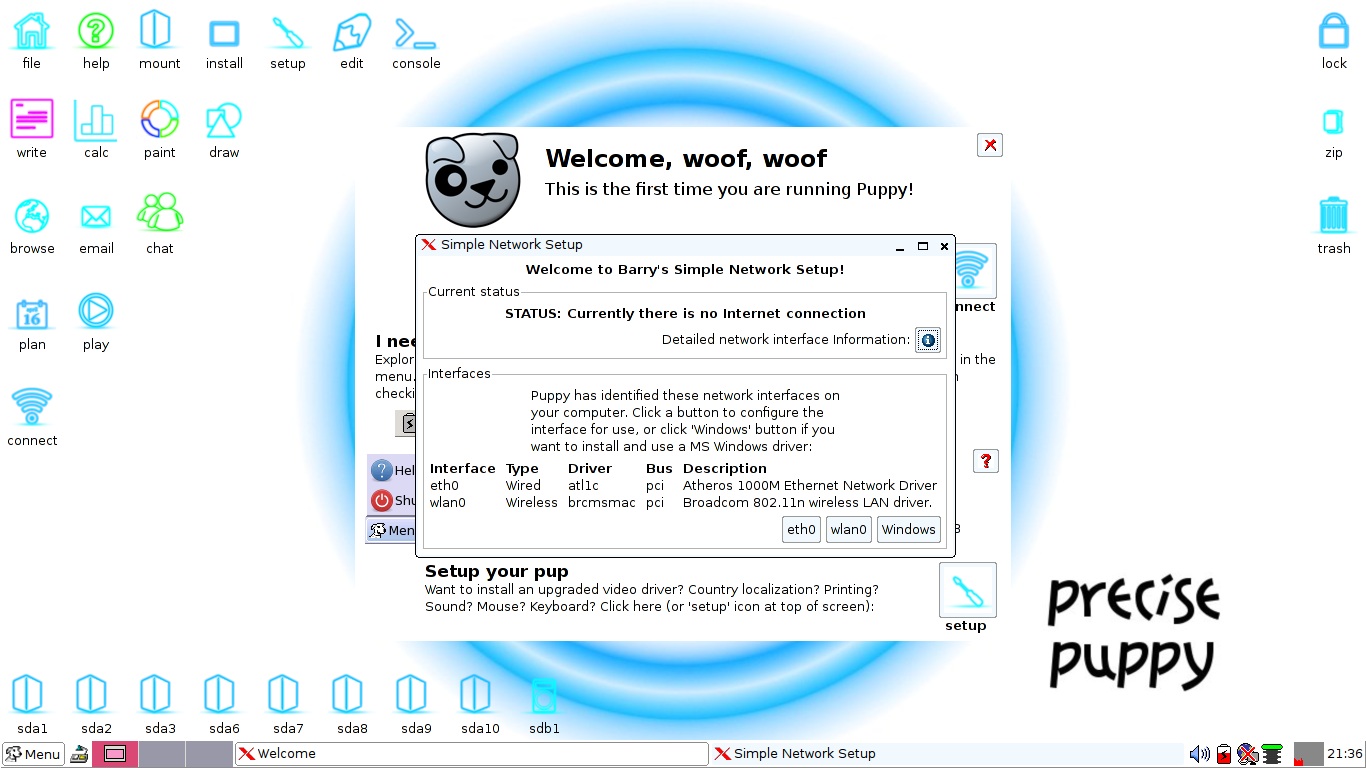Open the setup icon at top of desktop
This screenshot has width=1366, height=768.
pos(288,33)
